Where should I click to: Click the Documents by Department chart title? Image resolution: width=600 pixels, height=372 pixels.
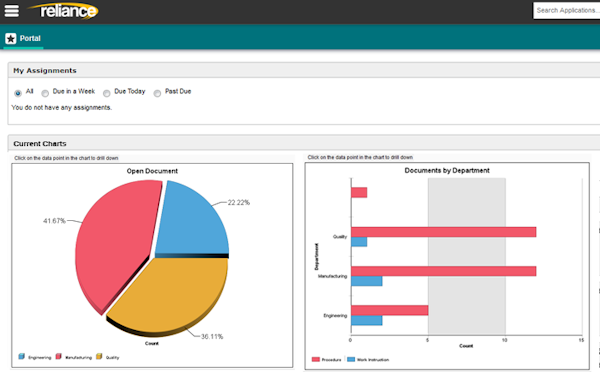447,170
